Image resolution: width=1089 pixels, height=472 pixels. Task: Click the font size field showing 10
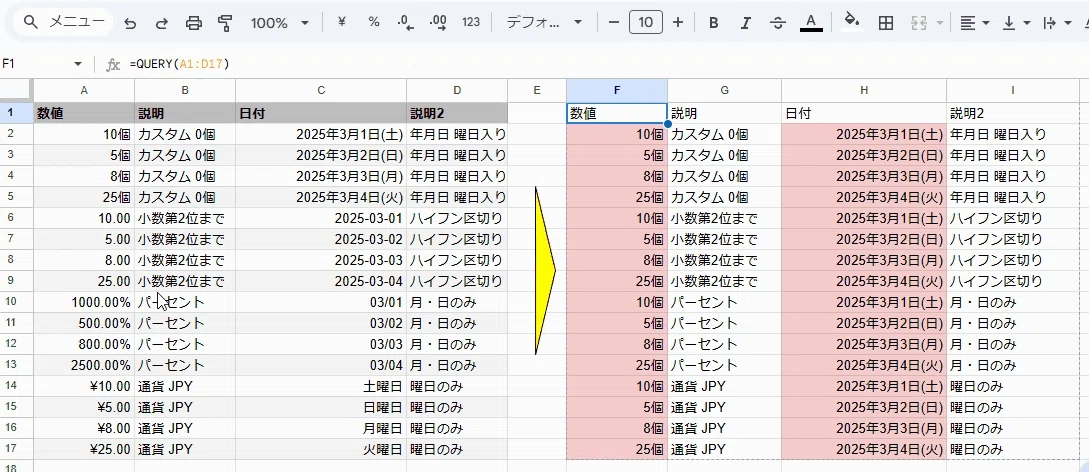[646, 22]
